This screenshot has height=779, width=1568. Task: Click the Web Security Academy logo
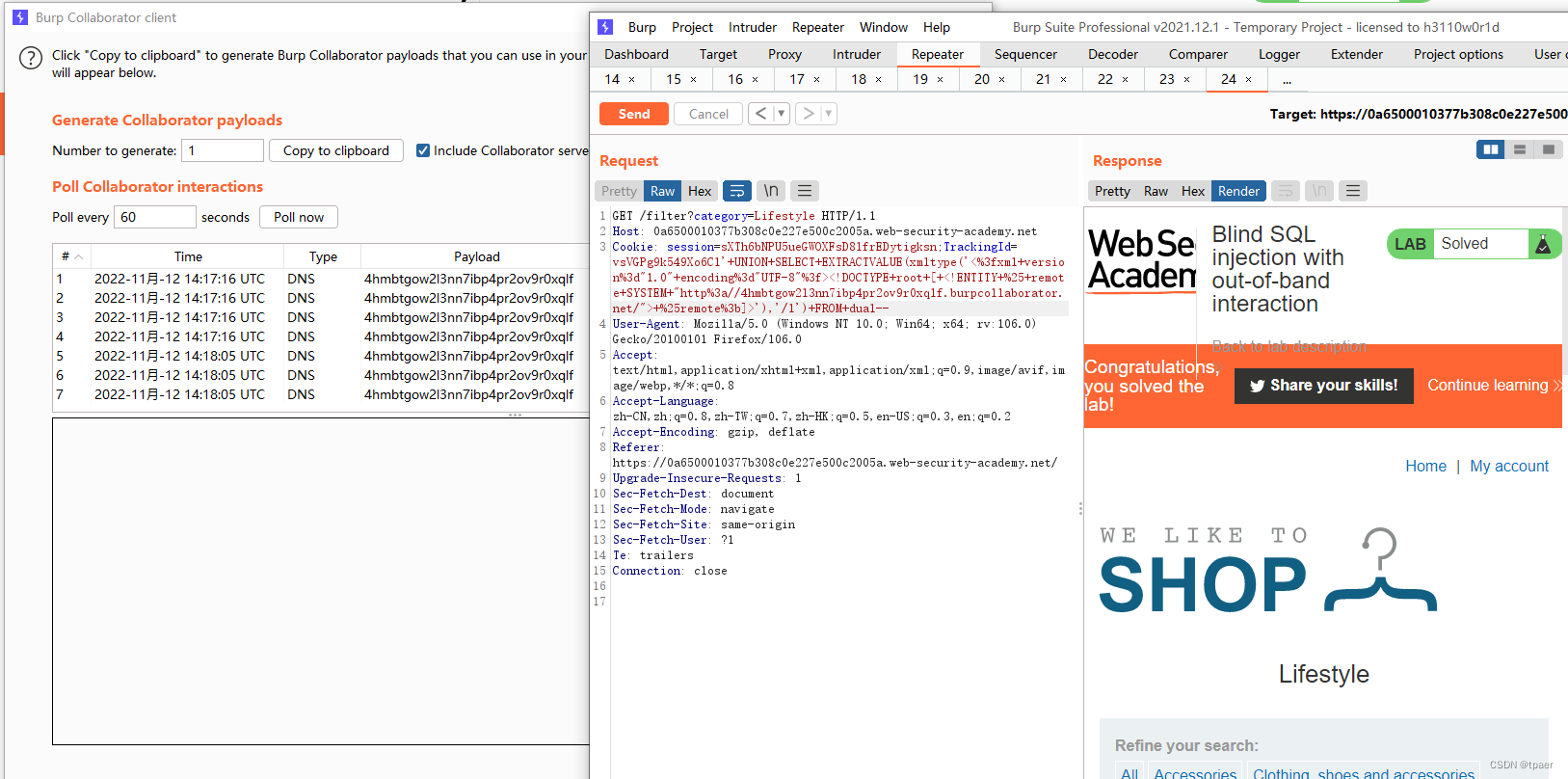[1142, 258]
